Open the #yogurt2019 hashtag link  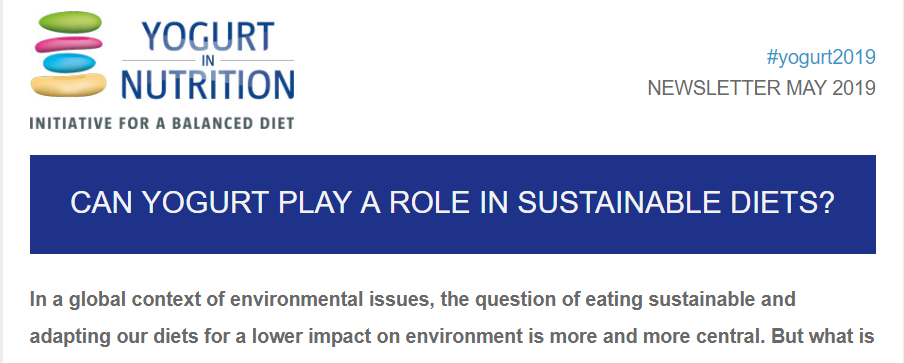pyautogui.click(x=821, y=57)
